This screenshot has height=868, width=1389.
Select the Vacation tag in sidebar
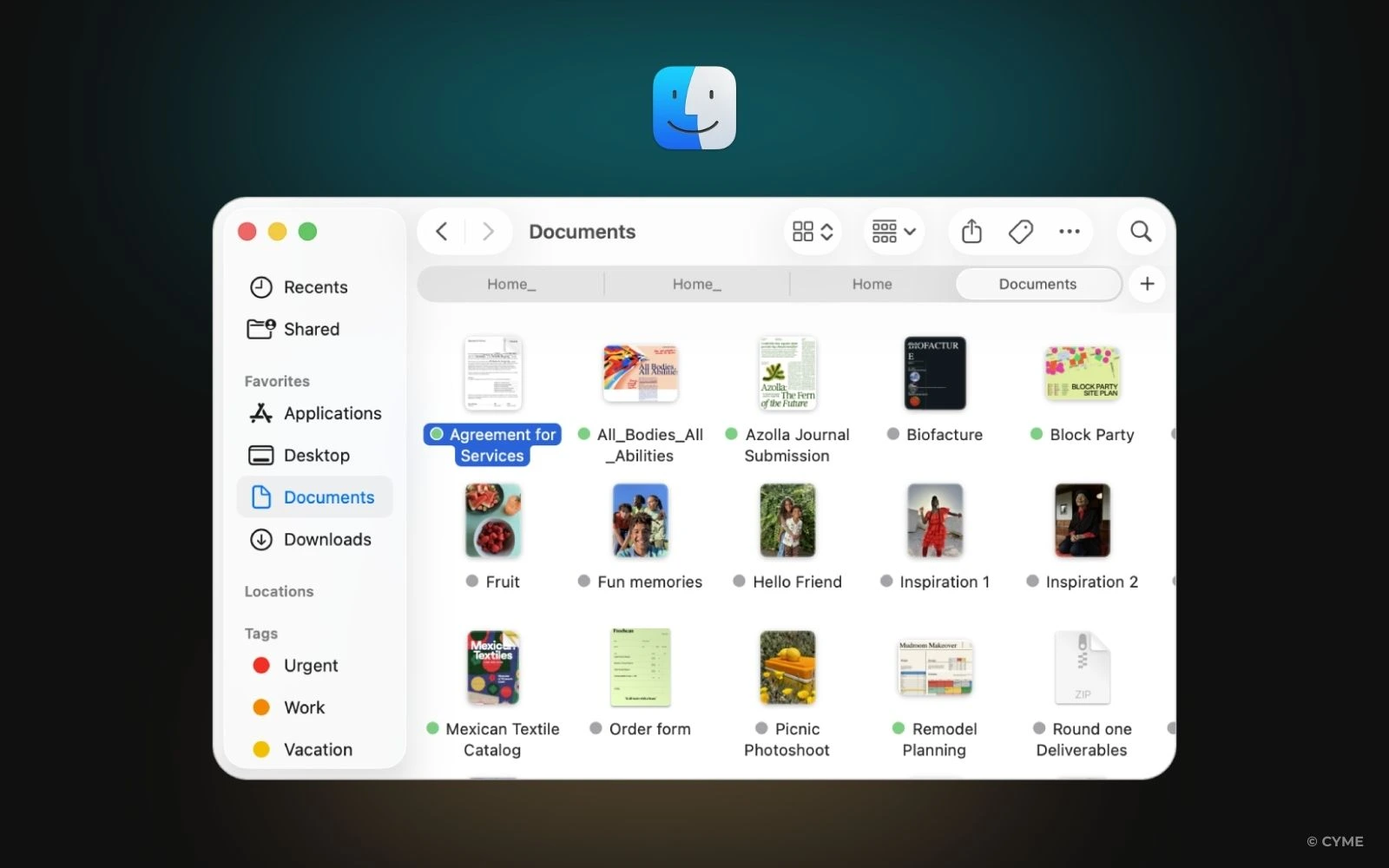[x=261, y=749]
